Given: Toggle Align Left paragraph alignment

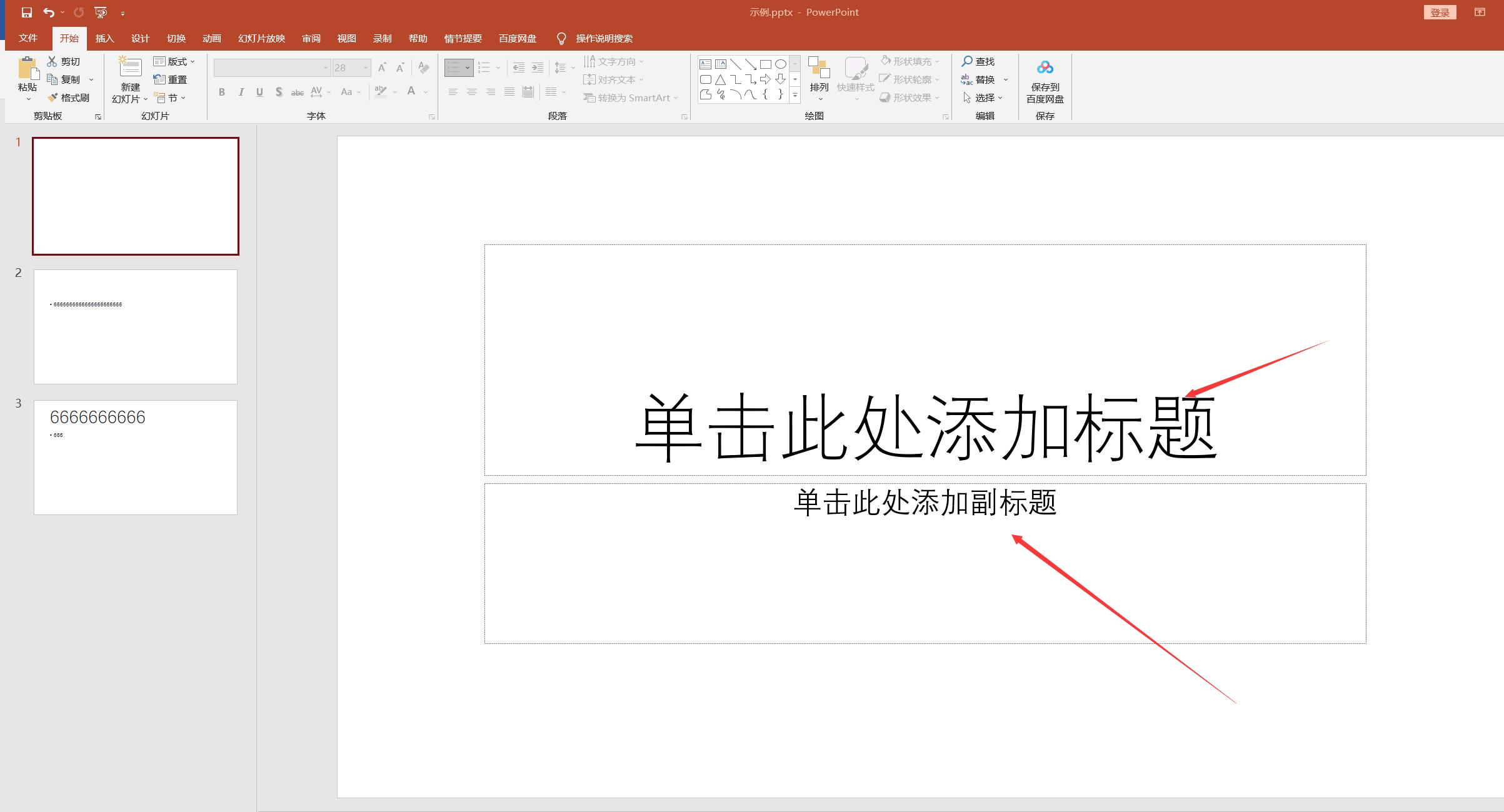Looking at the screenshot, I should click(x=453, y=92).
